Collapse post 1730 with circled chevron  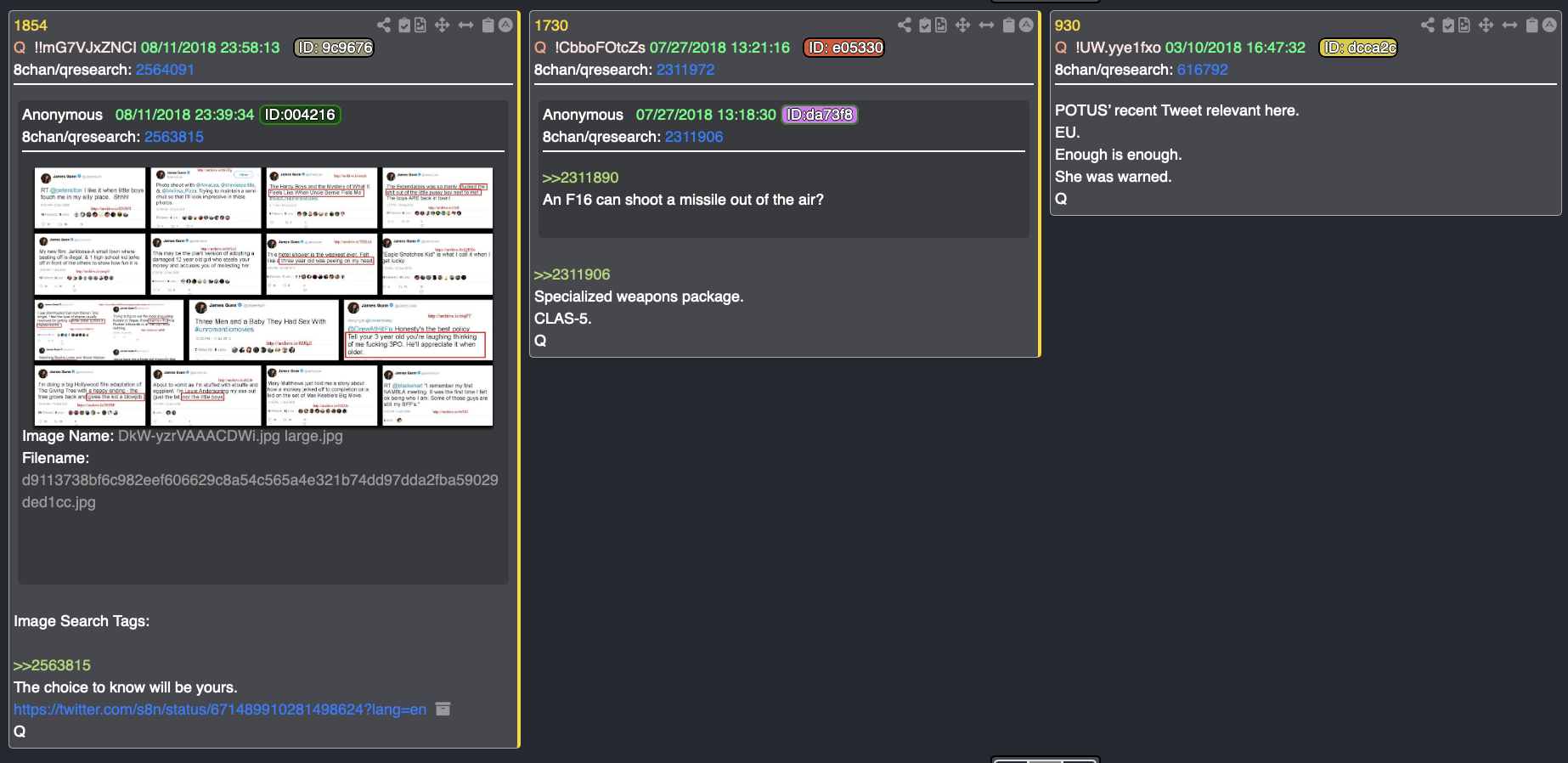click(1026, 25)
